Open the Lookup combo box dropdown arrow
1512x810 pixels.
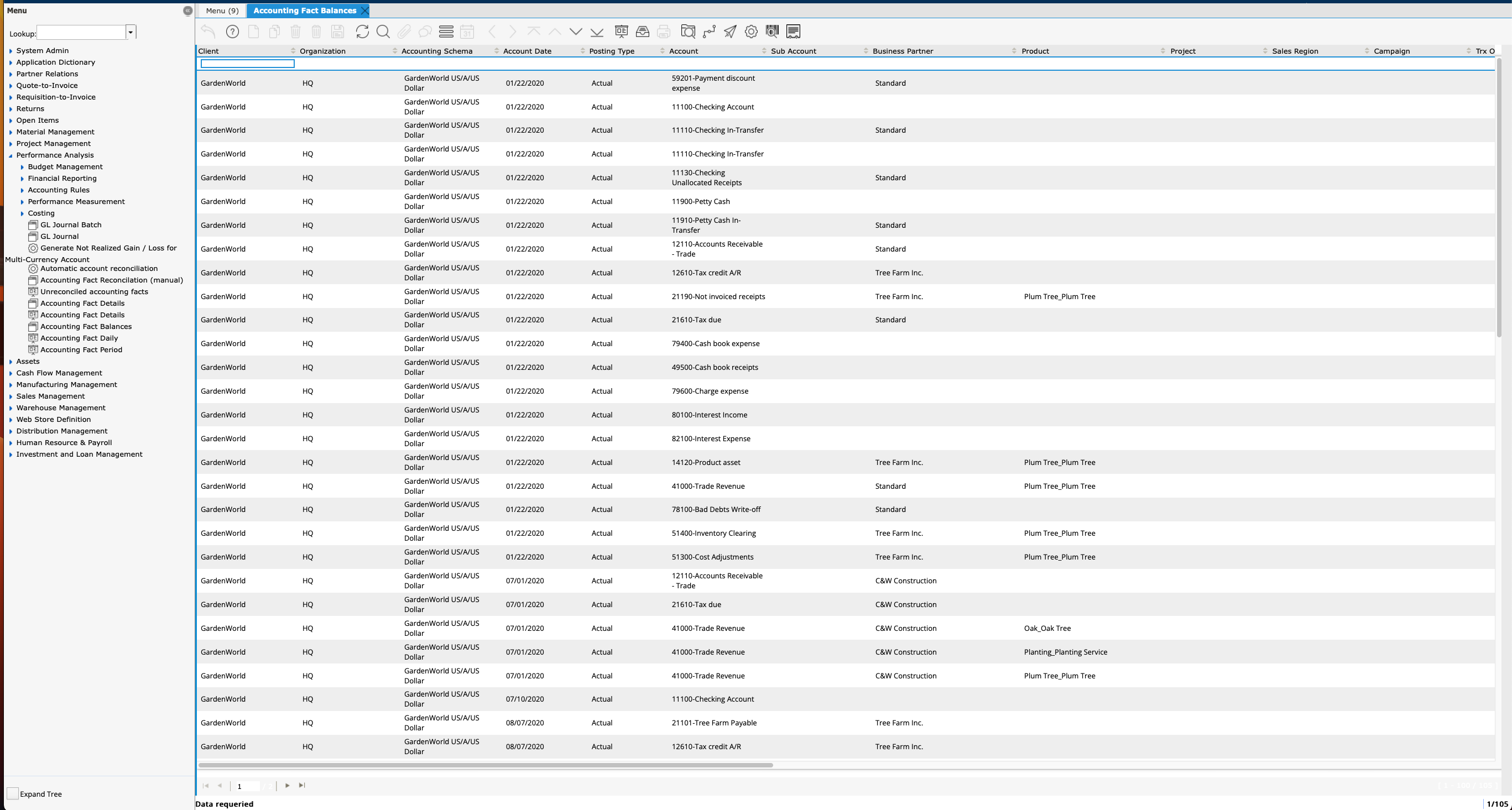pyautogui.click(x=131, y=32)
